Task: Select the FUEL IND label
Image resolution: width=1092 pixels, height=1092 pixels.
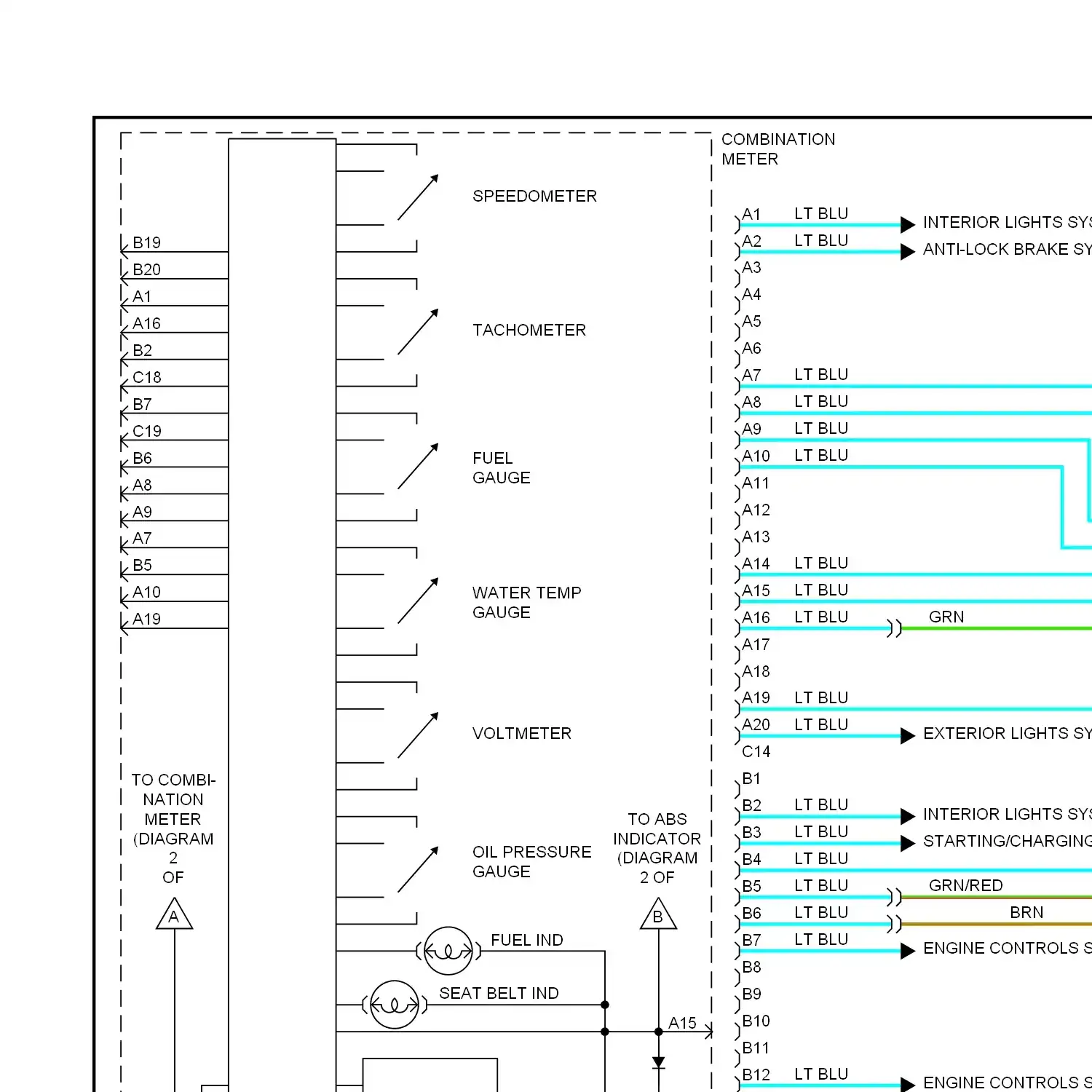Action: [x=527, y=941]
